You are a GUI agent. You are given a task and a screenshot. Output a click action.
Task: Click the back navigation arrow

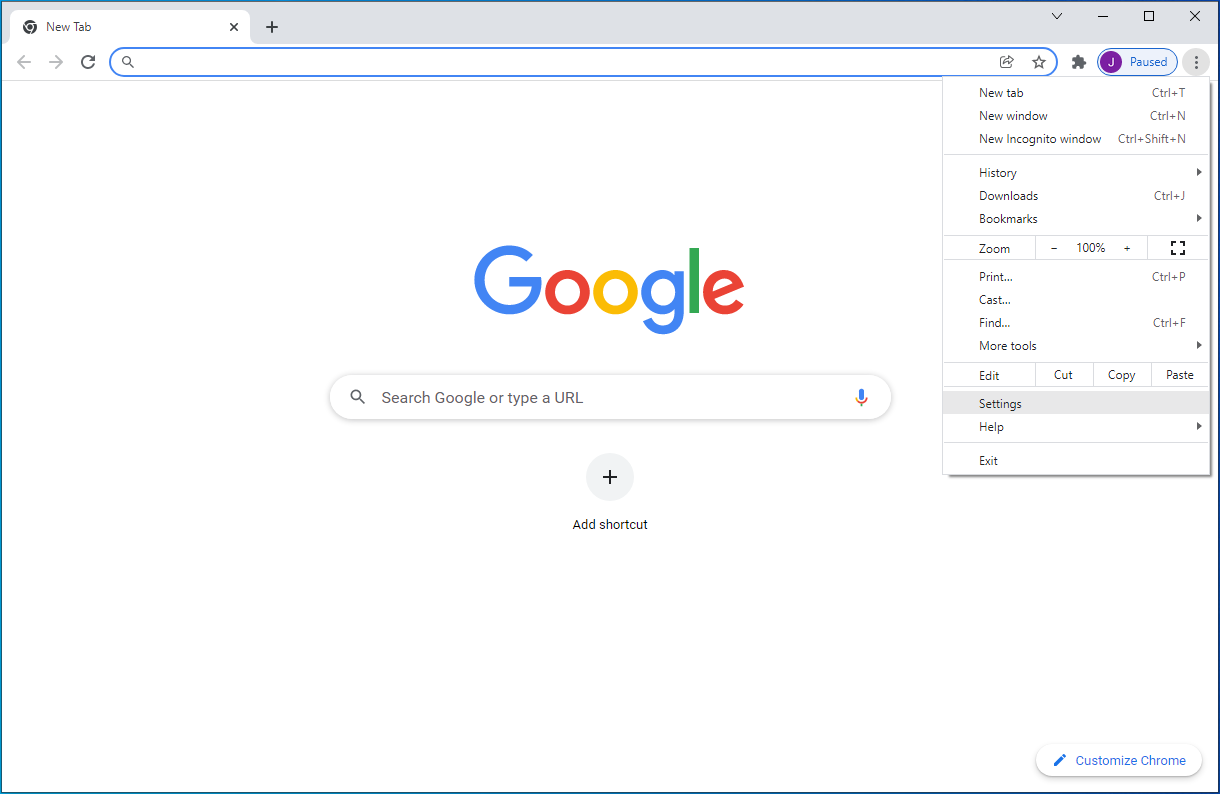click(x=24, y=61)
